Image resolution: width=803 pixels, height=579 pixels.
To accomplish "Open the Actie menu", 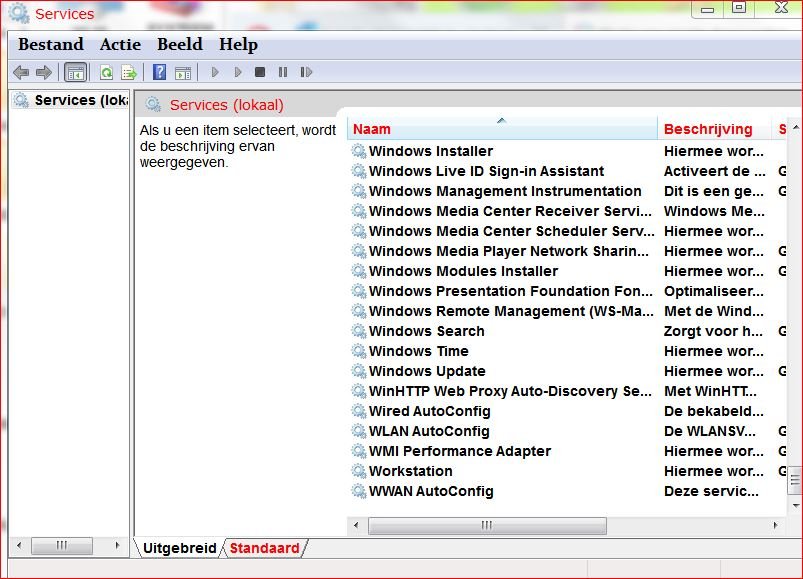I will [120, 44].
